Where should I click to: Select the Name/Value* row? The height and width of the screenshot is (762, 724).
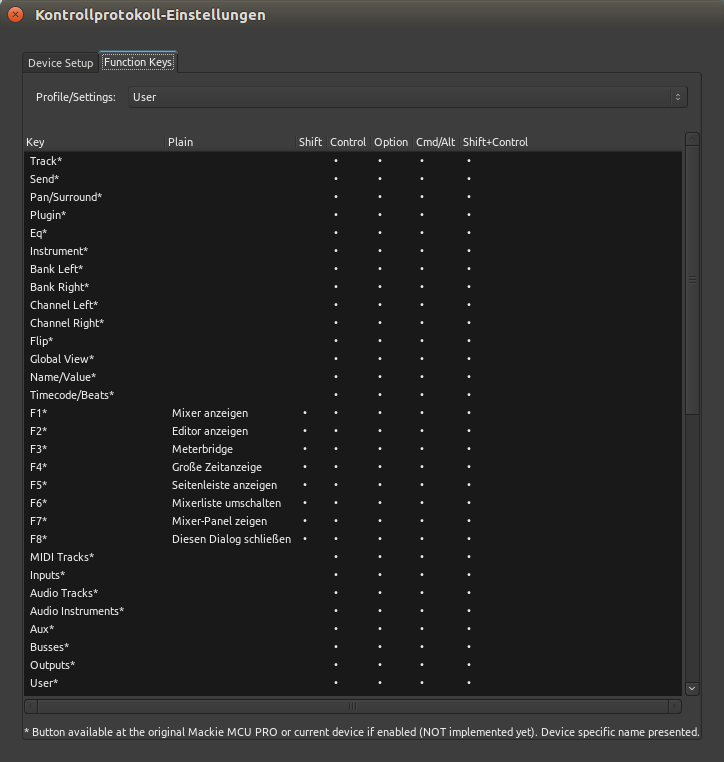[353, 377]
